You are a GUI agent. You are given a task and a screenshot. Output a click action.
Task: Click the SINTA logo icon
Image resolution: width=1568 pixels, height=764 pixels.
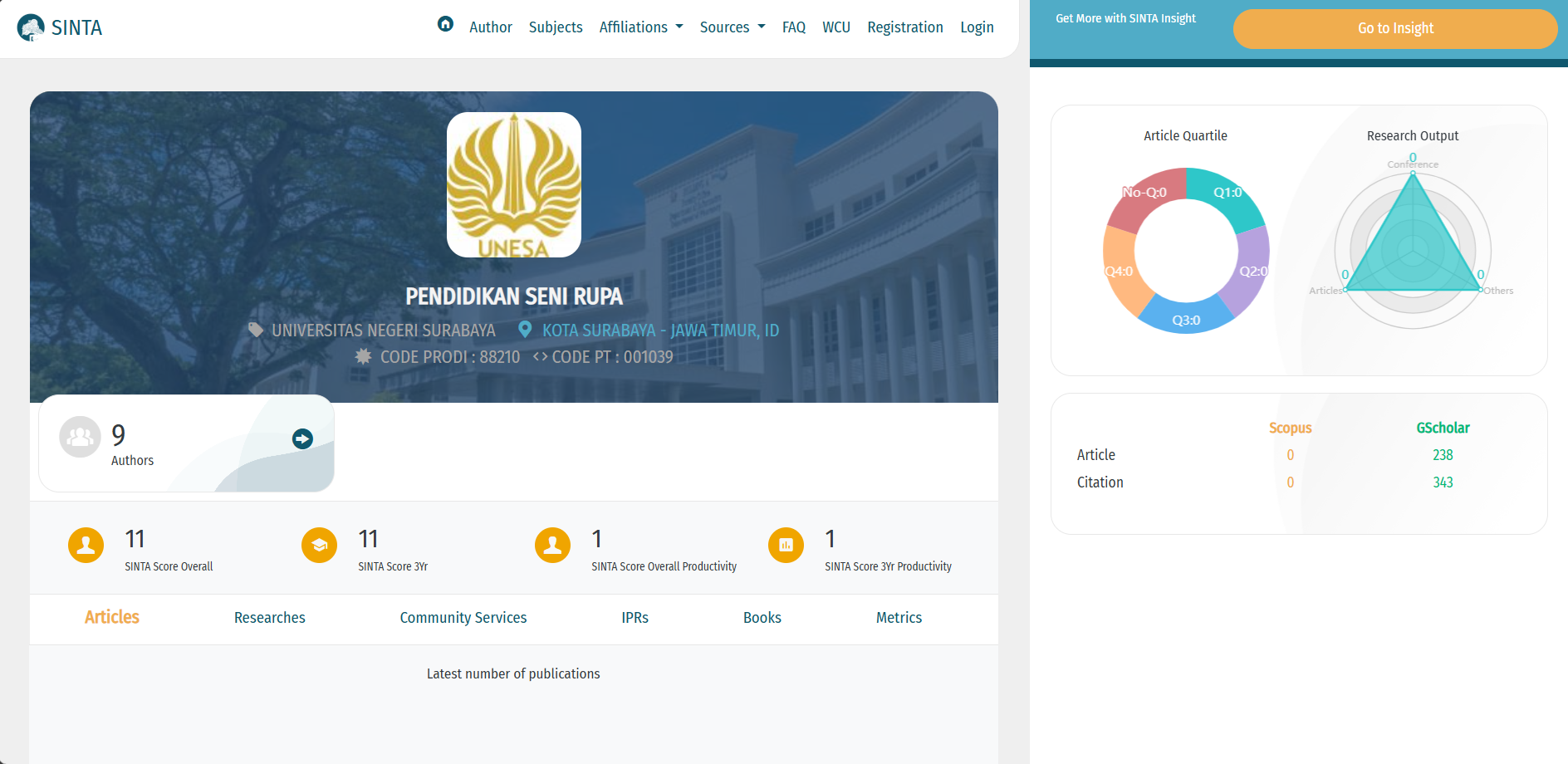pos(30,27)
